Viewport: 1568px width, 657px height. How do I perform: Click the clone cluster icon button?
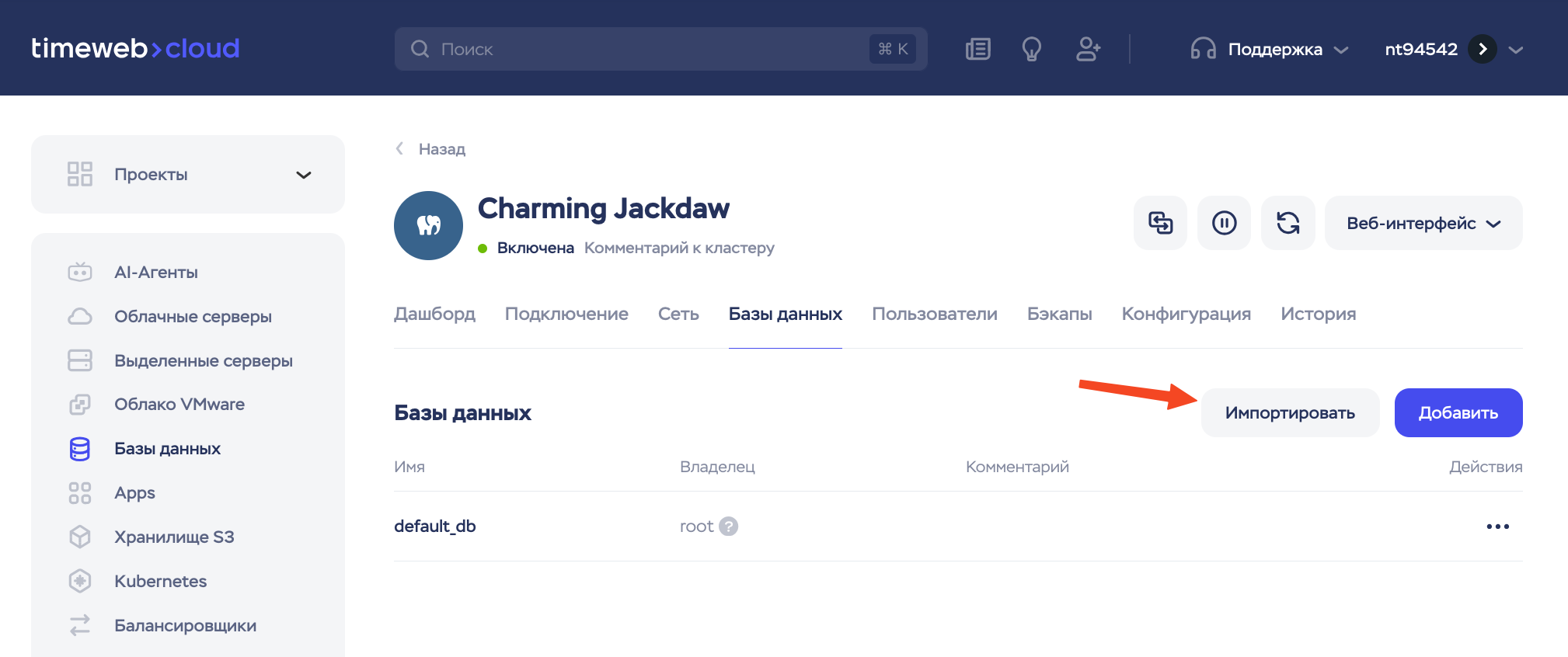(1160, 223)
